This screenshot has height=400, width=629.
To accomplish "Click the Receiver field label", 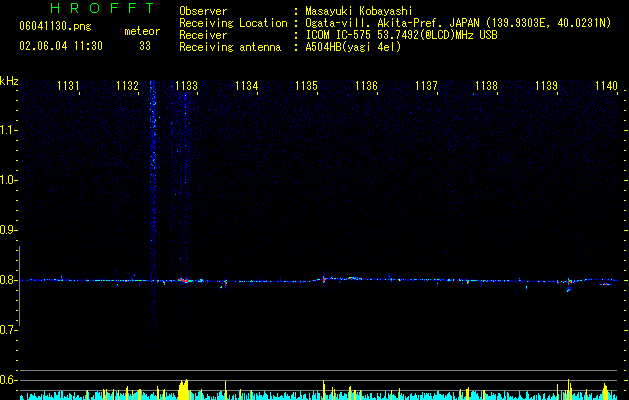I will [203, 35].
